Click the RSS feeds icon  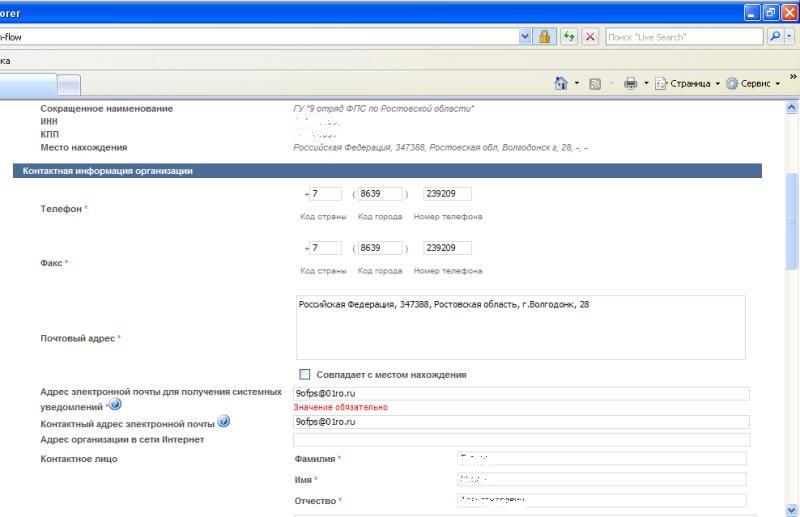tap(595, 84)
